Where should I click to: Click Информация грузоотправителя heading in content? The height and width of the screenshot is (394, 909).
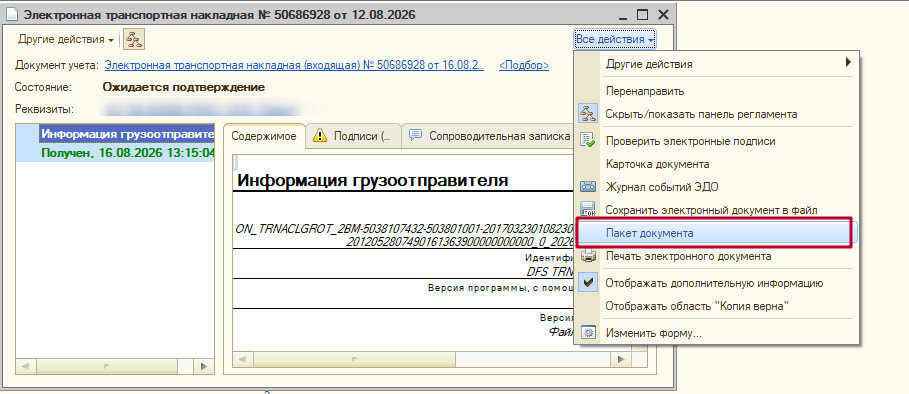pyautogui.click(x=373, y=180)
